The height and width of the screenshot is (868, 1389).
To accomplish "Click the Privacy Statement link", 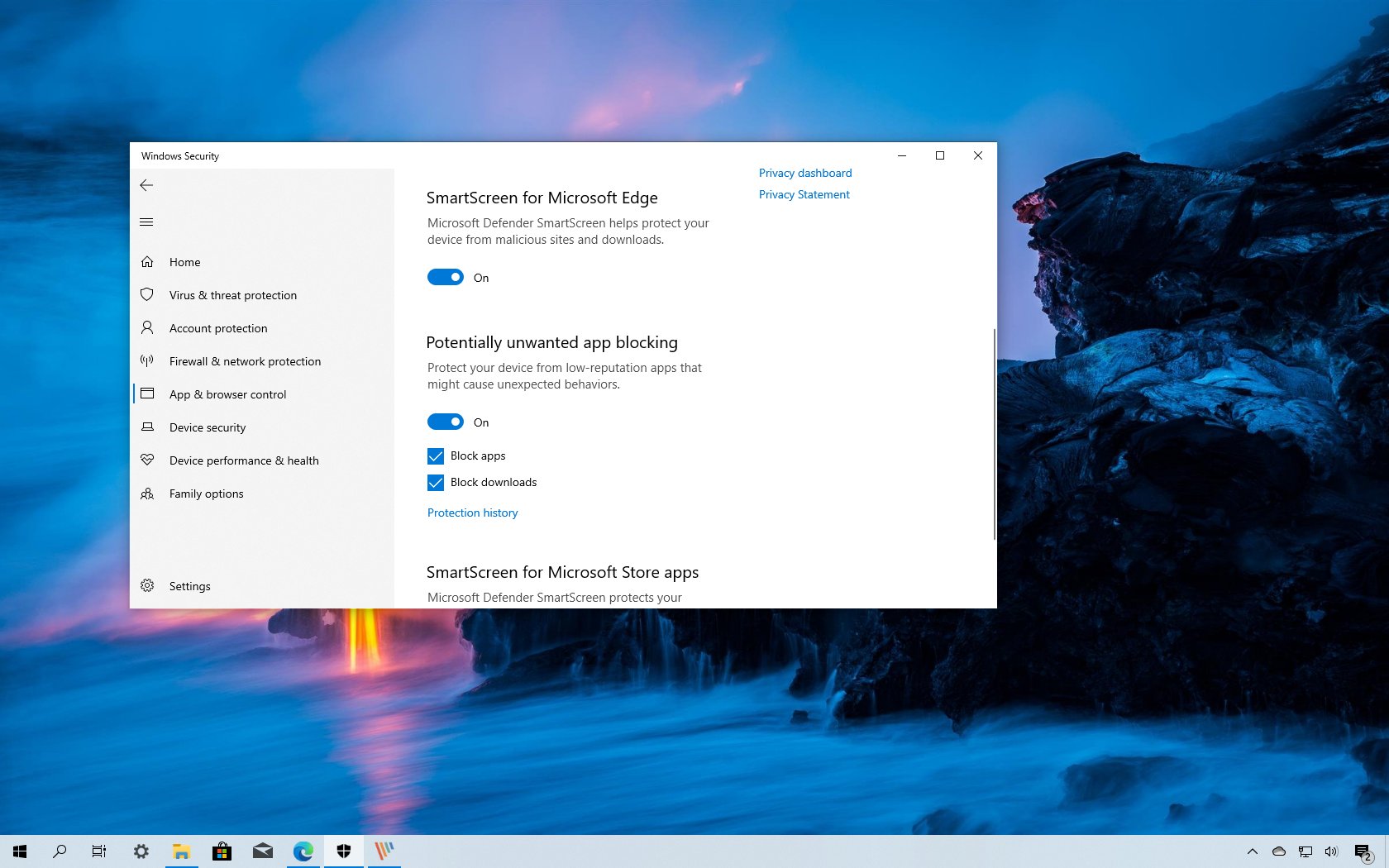I will tap(804, 194).
